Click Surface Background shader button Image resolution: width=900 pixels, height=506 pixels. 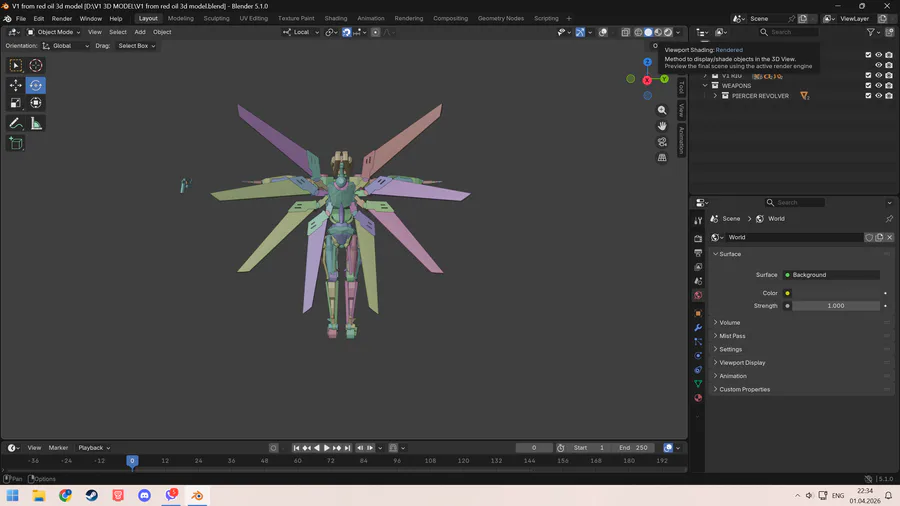click(831, 275)
